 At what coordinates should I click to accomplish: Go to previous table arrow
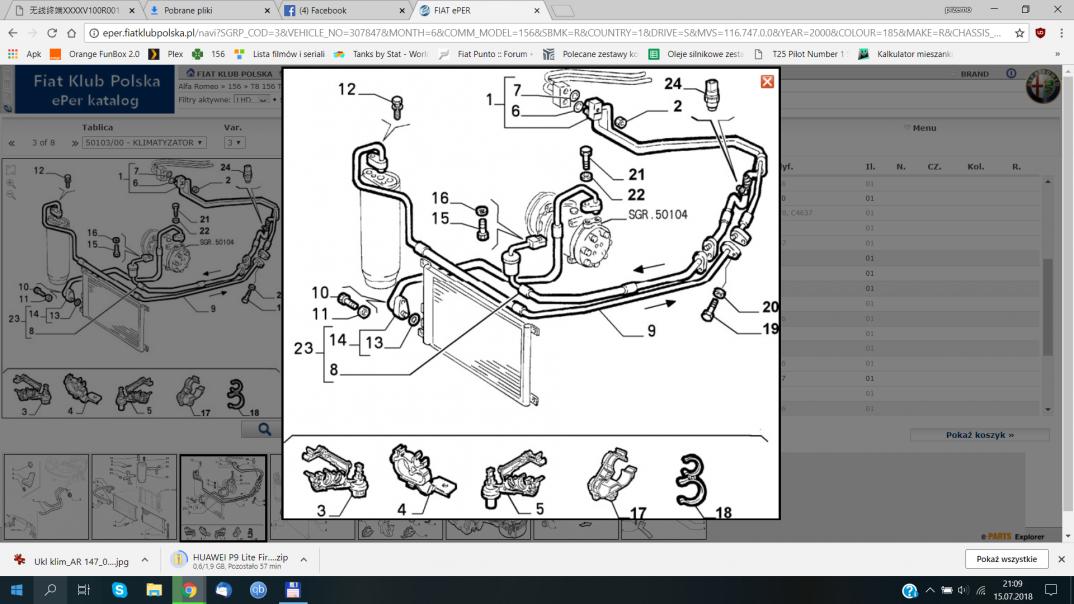12,142
